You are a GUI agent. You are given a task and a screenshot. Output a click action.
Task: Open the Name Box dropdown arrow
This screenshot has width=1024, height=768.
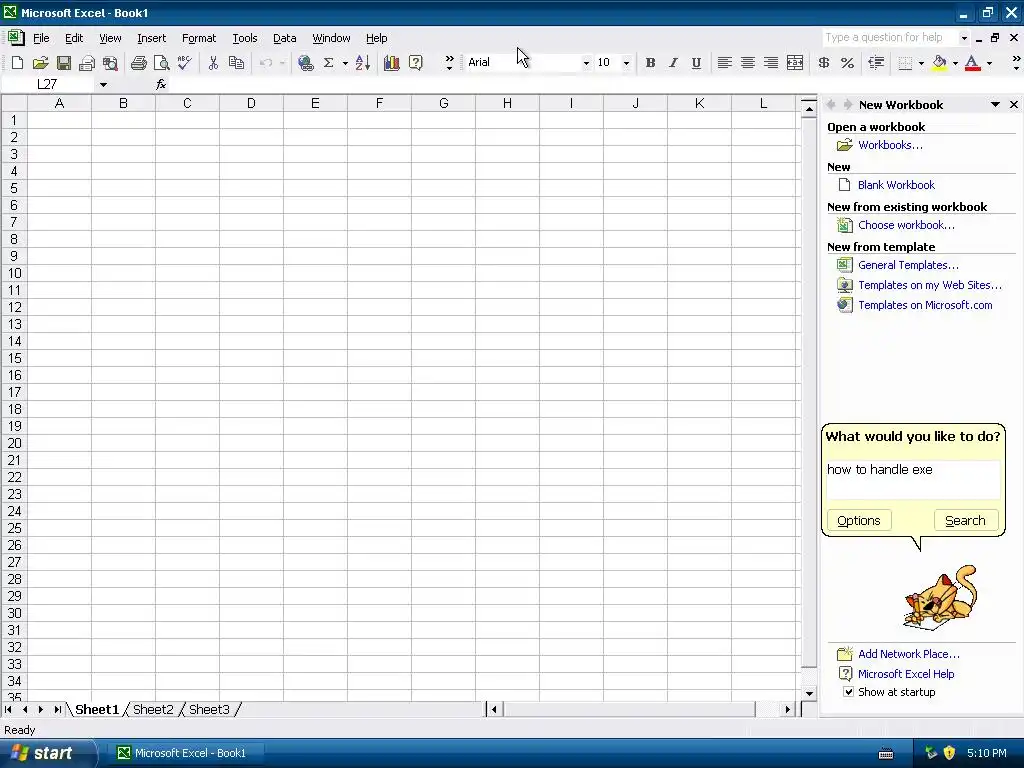(x=103, y=84)
